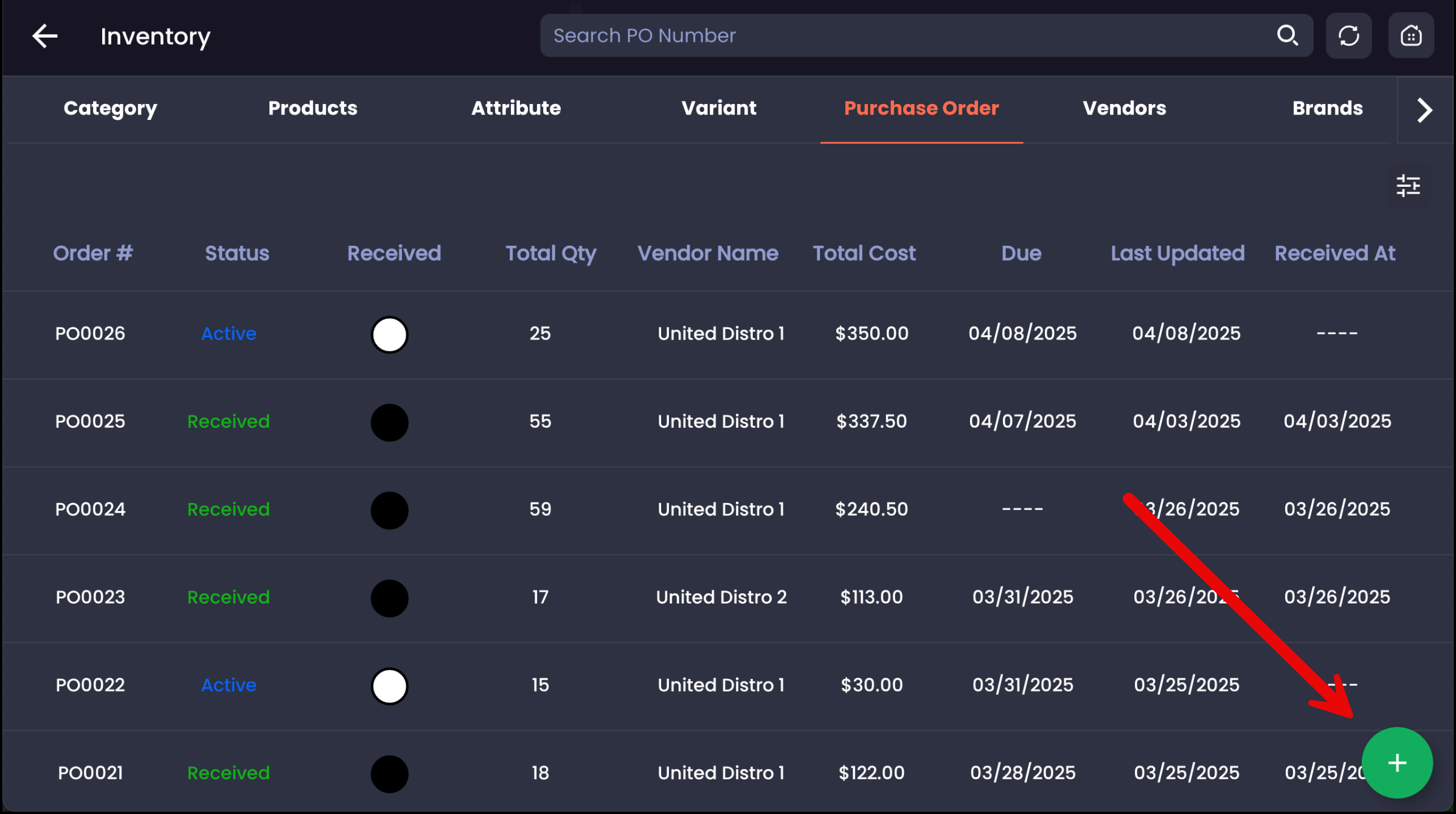Viewport: 1456px width, 814px height.
Task: Click the back arrow icon
Action: pos(45,37)
